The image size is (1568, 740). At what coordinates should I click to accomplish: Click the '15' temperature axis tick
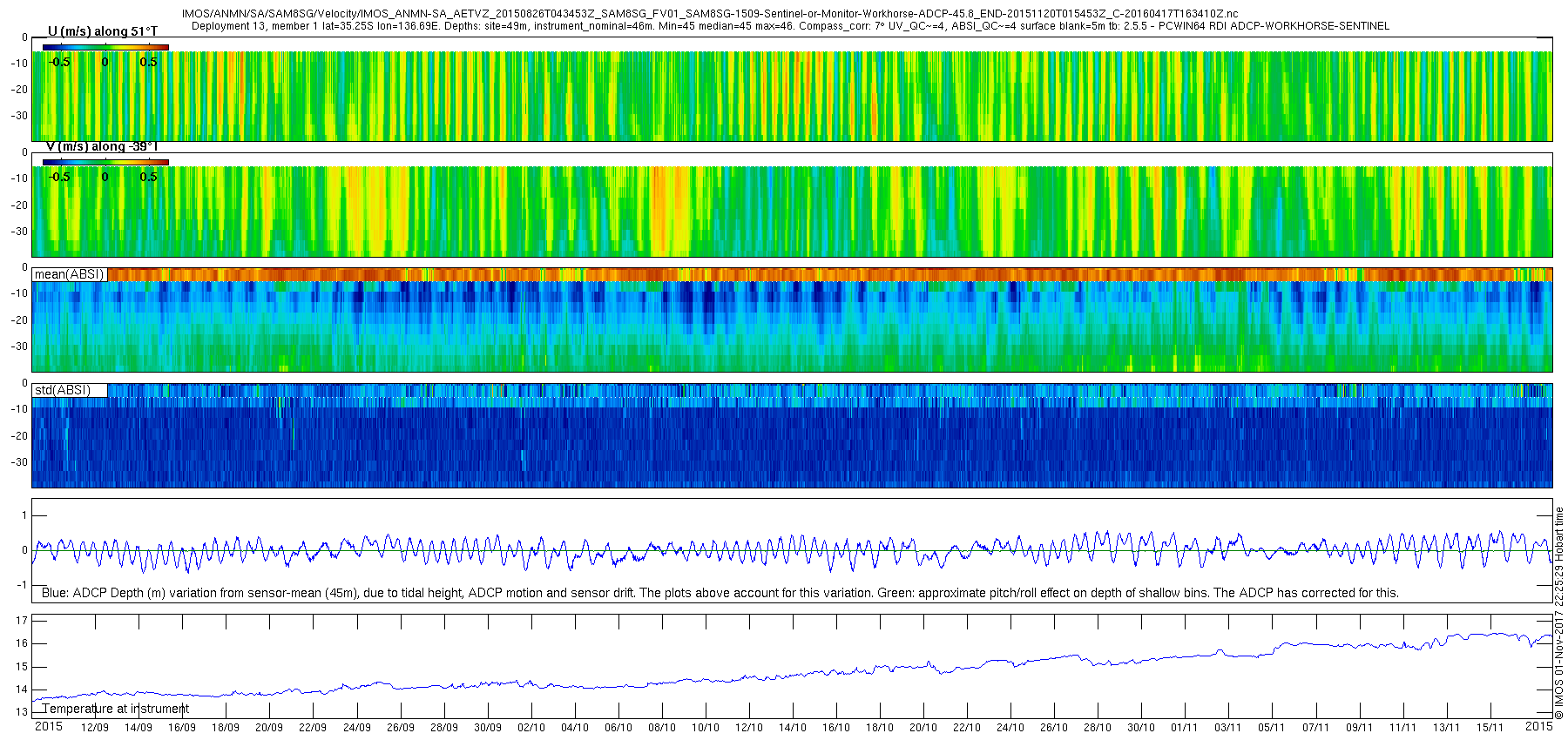click(22, 667)
